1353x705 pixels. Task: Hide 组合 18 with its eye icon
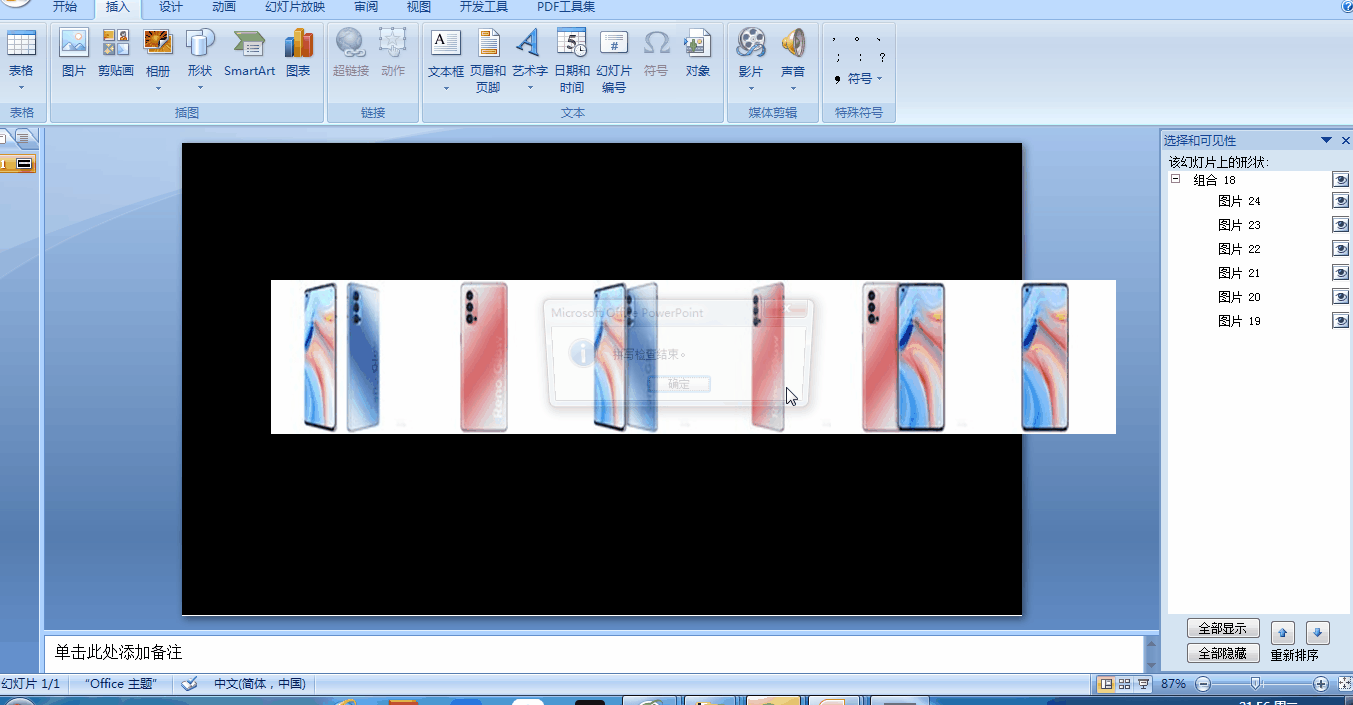tap(1340, 180)
